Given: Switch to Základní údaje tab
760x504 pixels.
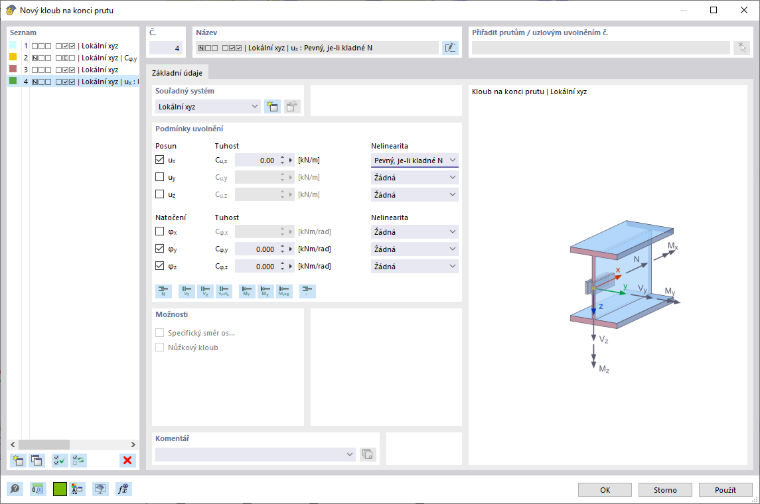Looking at the screenshot, I should pyautogui.click(x=177, y=73).
